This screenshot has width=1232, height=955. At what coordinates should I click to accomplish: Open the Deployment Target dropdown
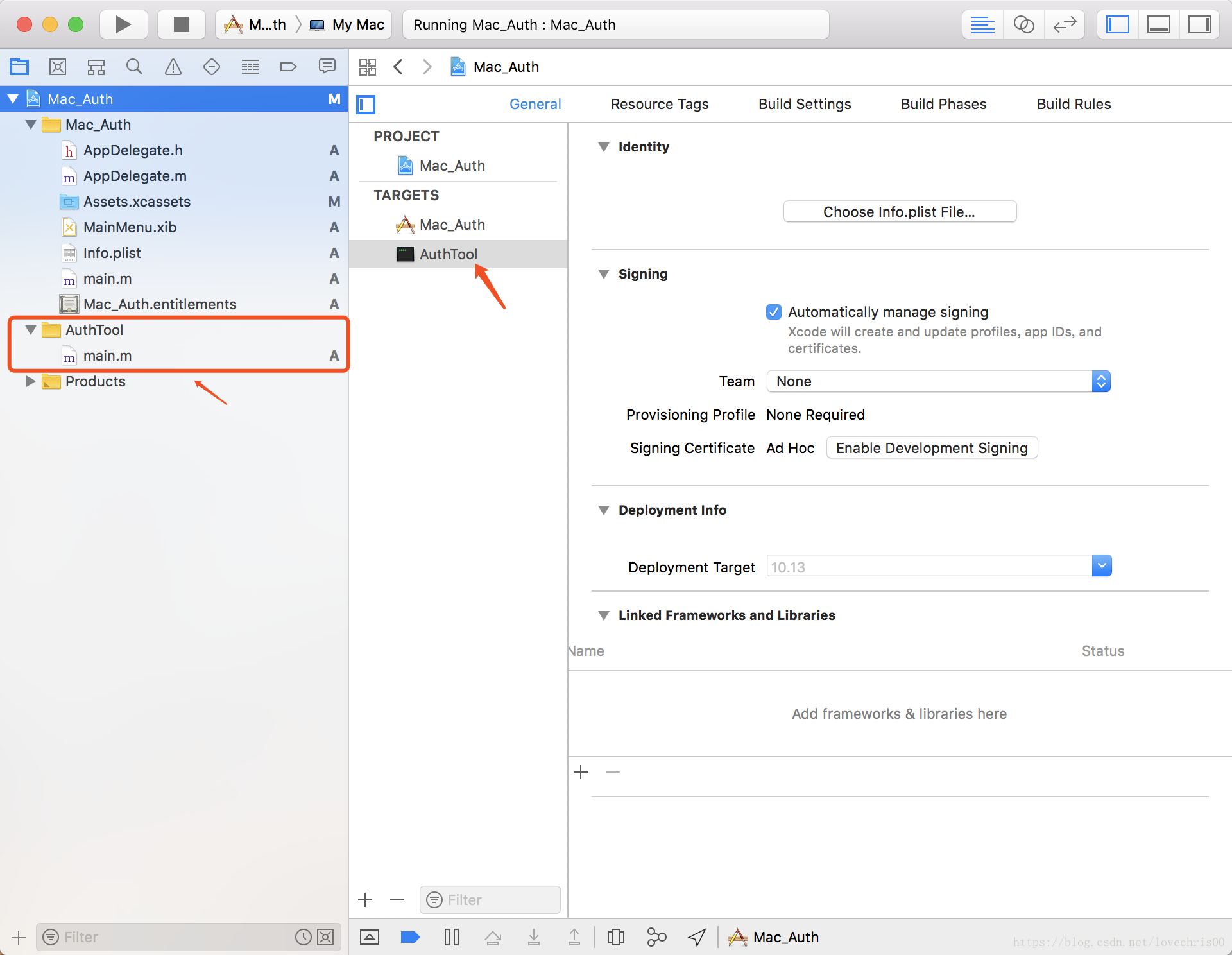[x=1102, y=566]
